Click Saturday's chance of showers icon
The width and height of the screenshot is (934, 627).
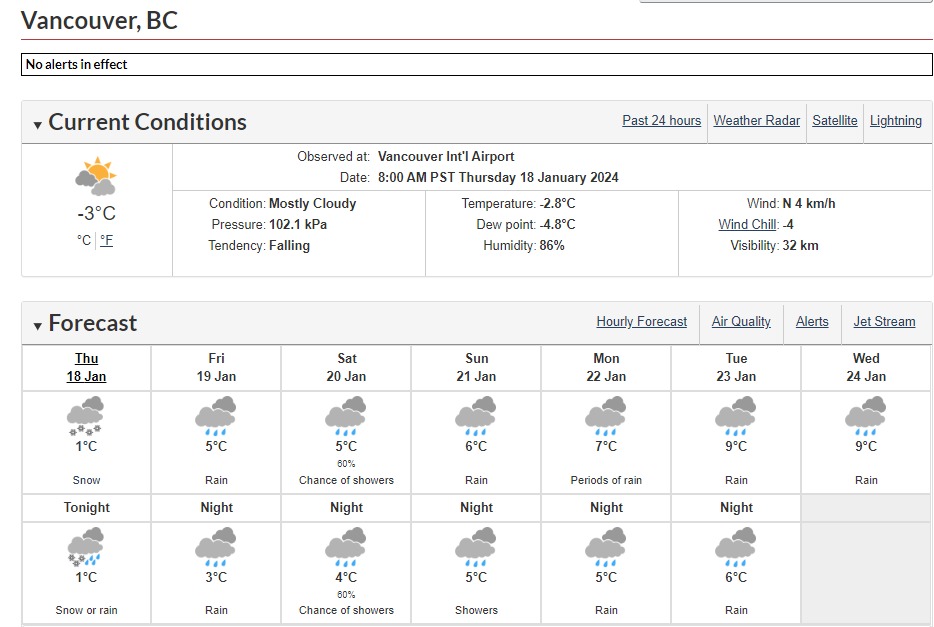346,416
